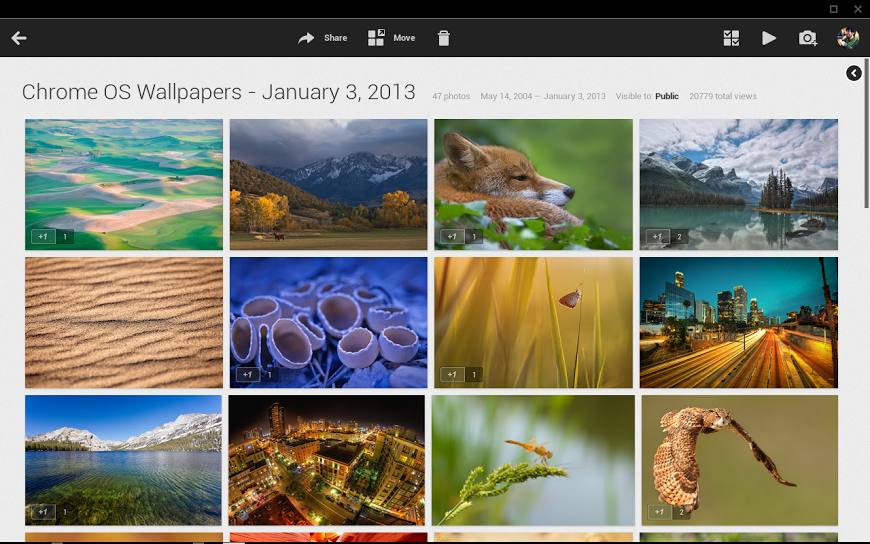Click the +1 on the fox photo
870x544 pixels.
451,237
